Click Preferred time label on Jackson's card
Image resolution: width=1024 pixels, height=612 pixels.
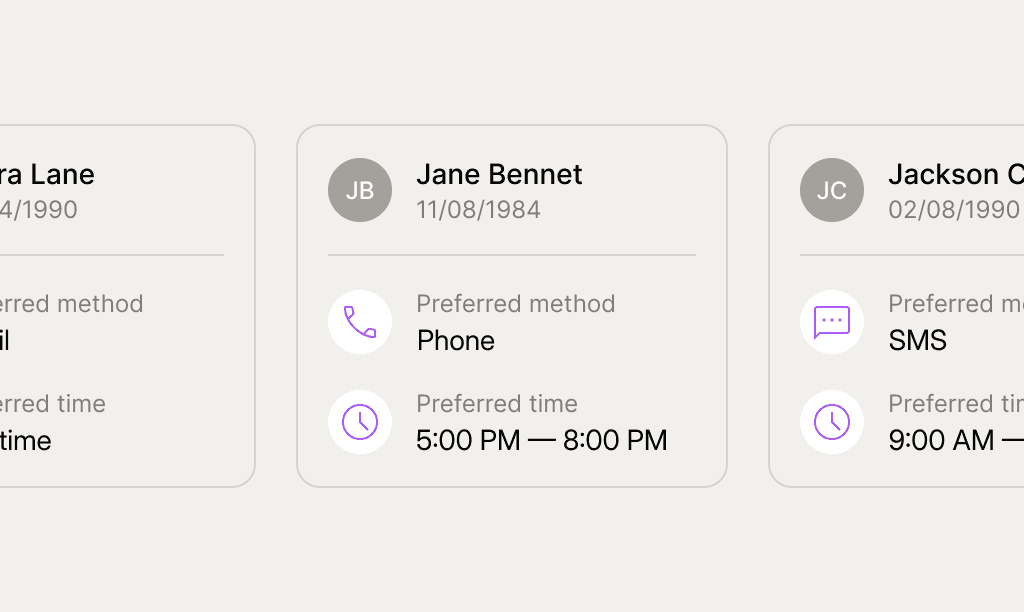955,404
